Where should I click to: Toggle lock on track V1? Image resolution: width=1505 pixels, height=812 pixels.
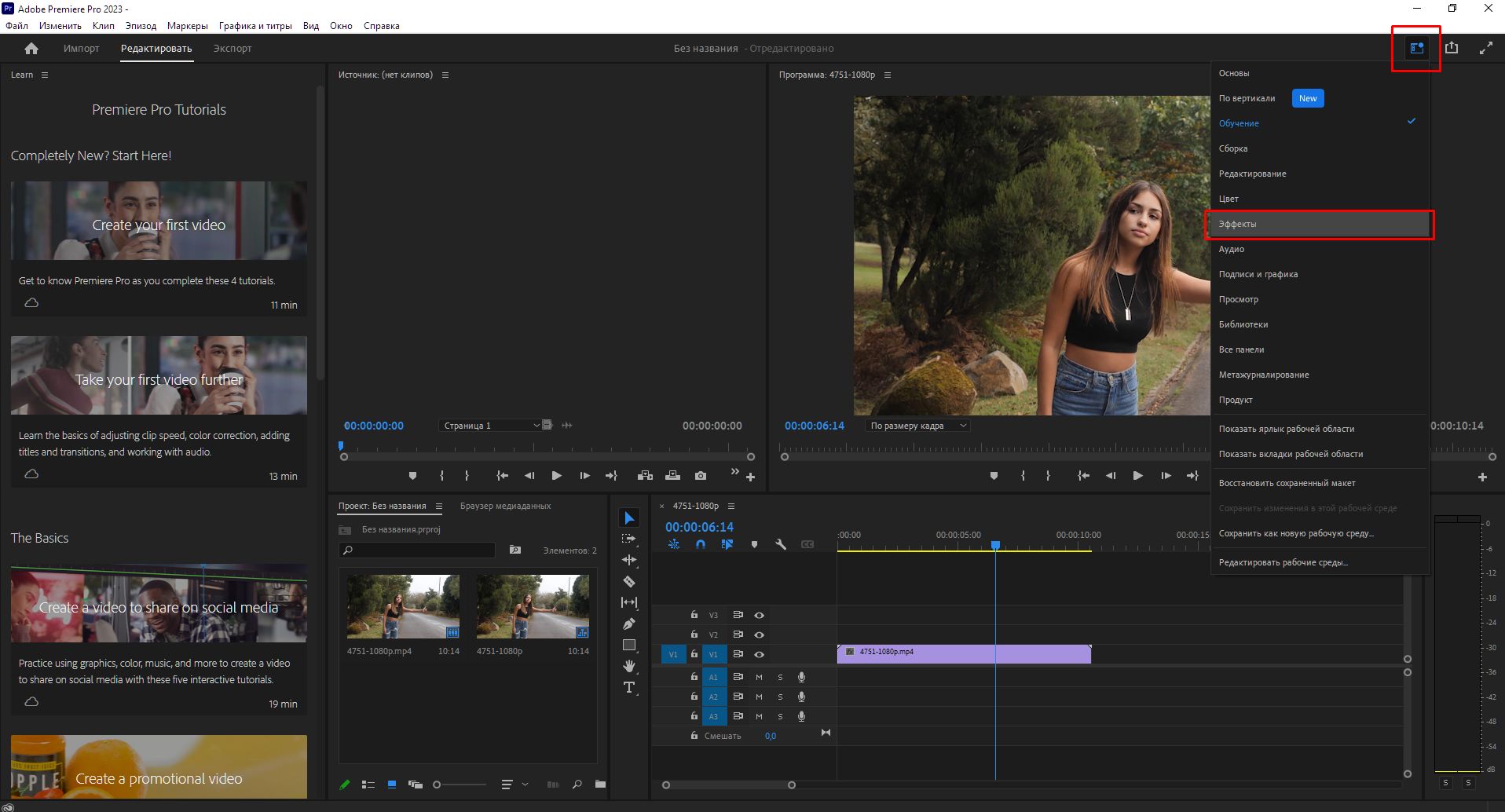694,653
